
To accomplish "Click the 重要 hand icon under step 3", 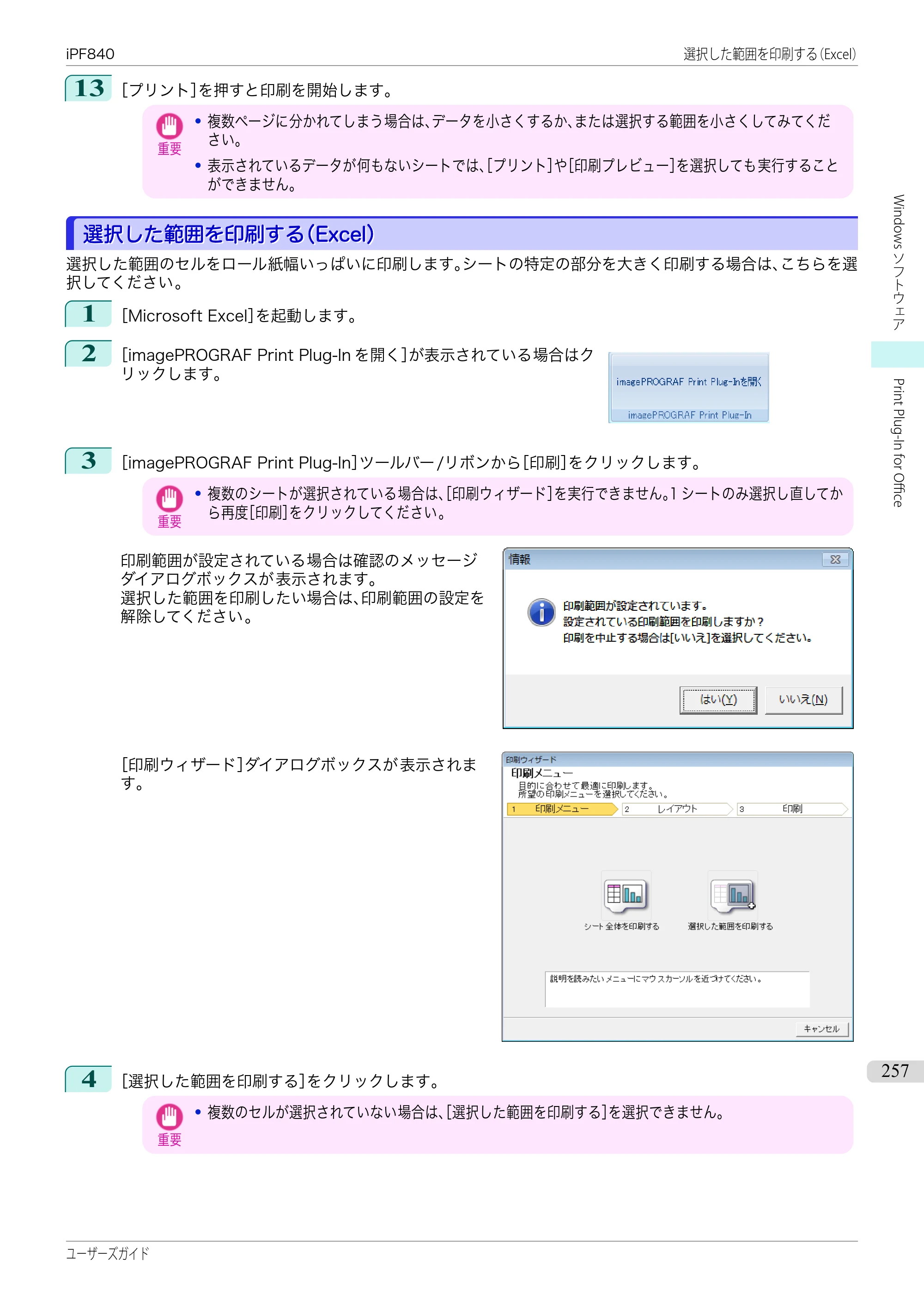I will (x=170, y=498).
